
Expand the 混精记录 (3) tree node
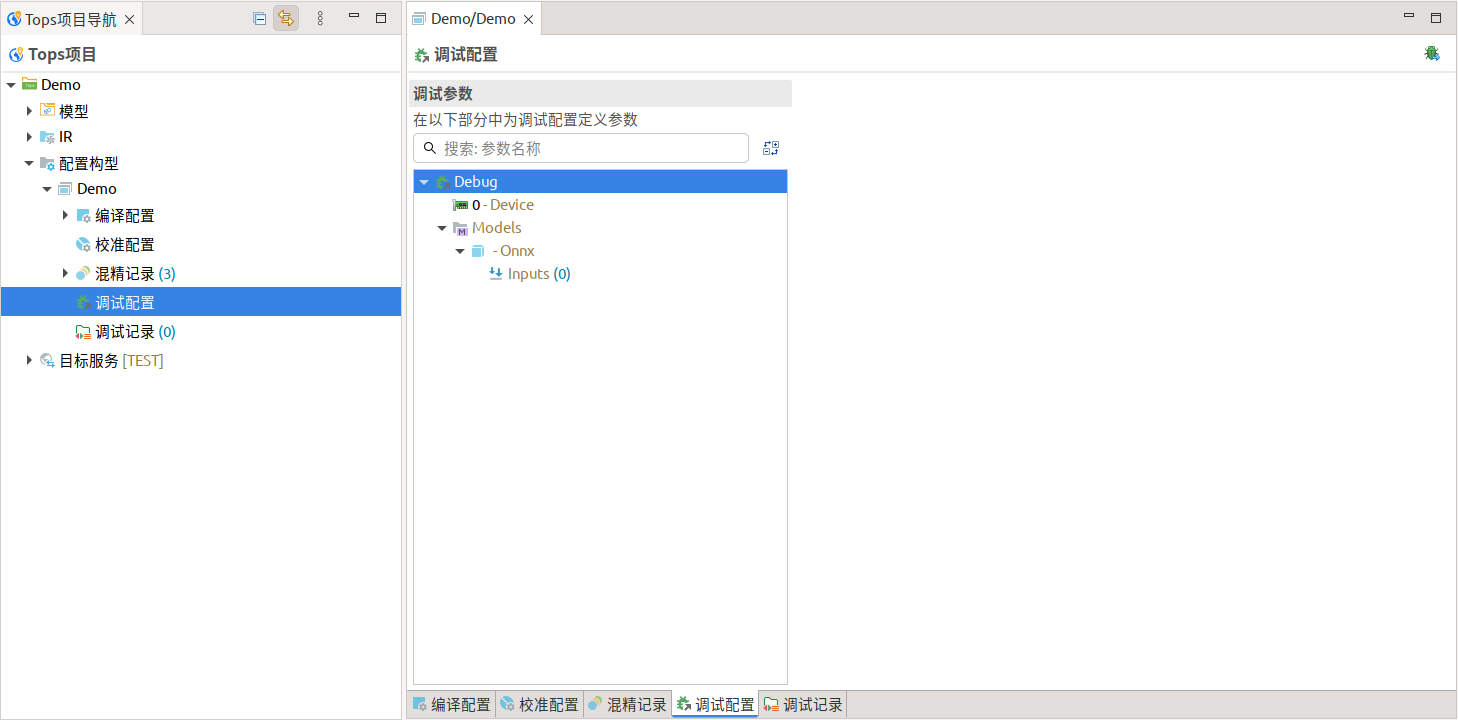click(65, 273)
